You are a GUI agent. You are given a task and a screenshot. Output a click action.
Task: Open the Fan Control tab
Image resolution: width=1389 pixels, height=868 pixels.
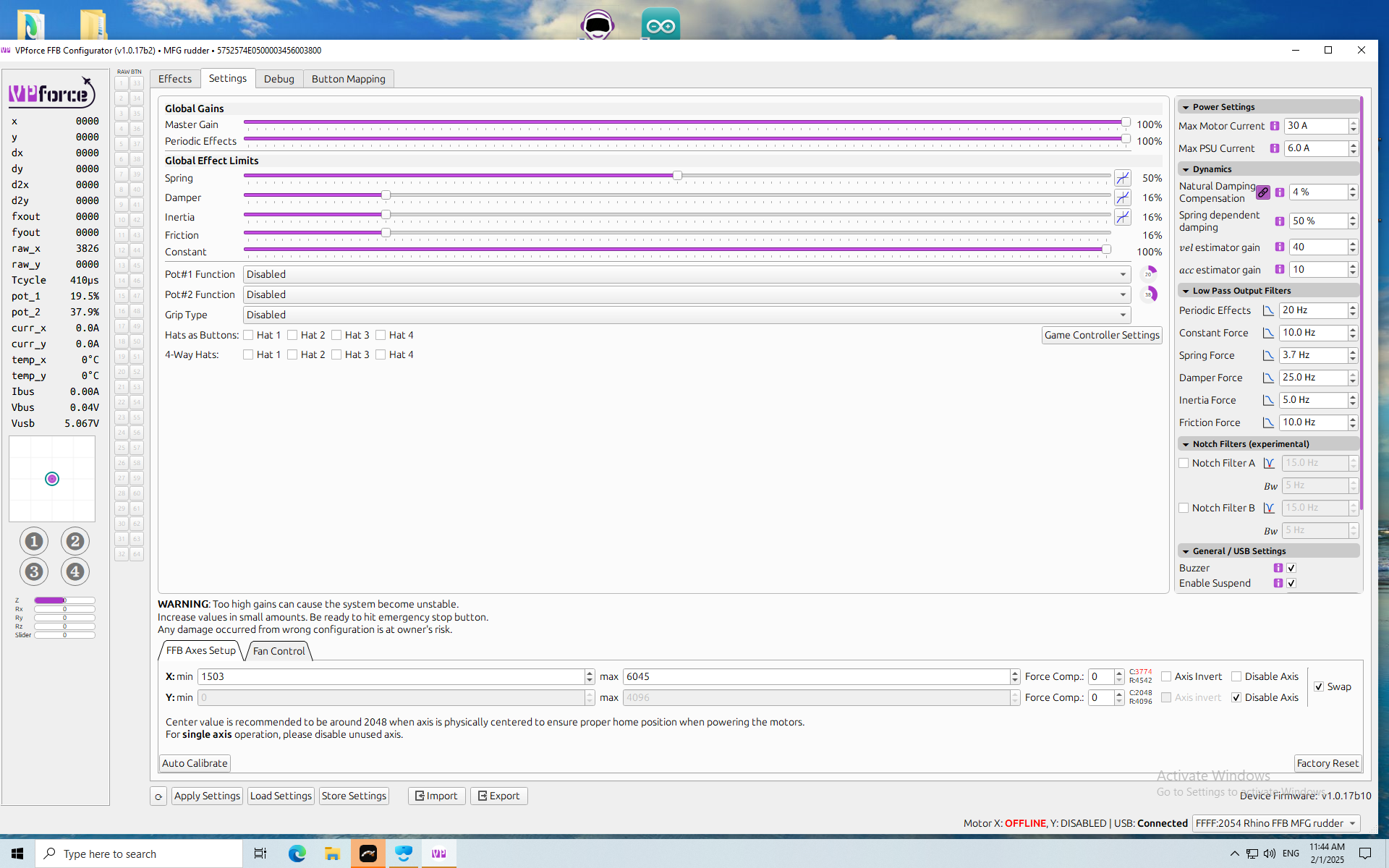coord(279,651)
